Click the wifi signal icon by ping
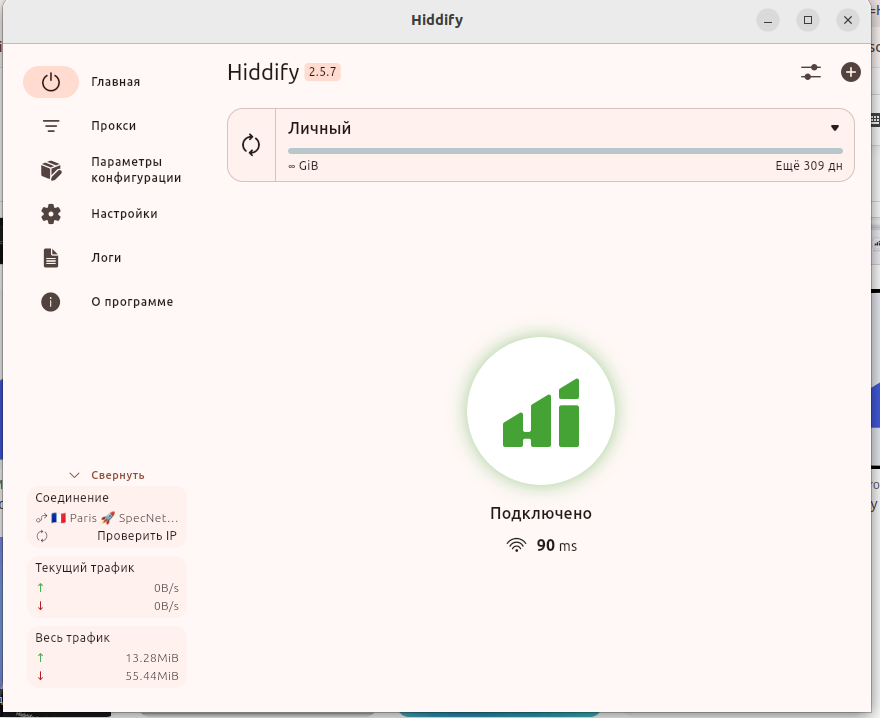880x718 pixels. (516, 546)
